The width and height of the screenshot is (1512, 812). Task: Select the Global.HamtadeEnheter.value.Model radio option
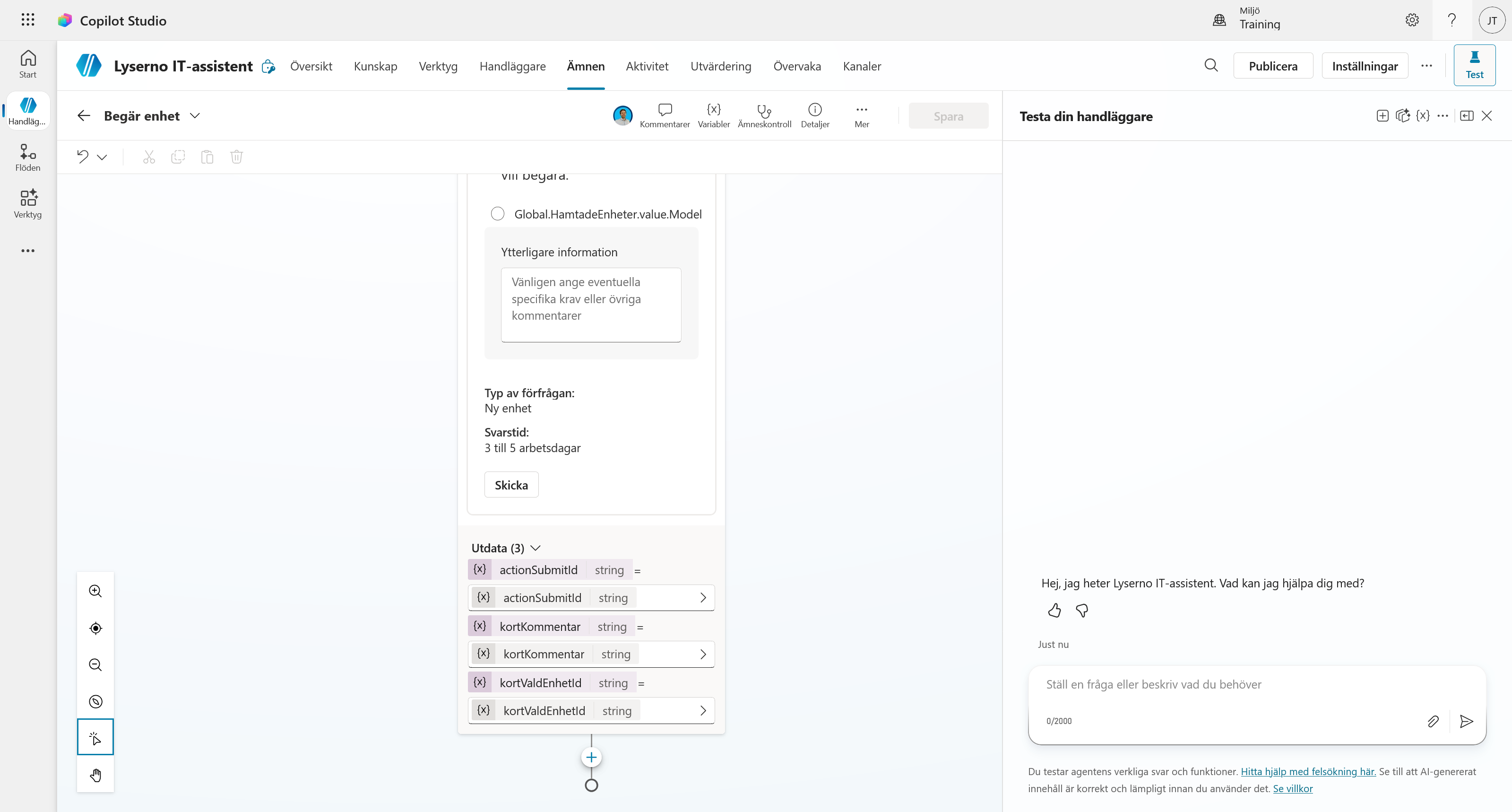(498, 214)
